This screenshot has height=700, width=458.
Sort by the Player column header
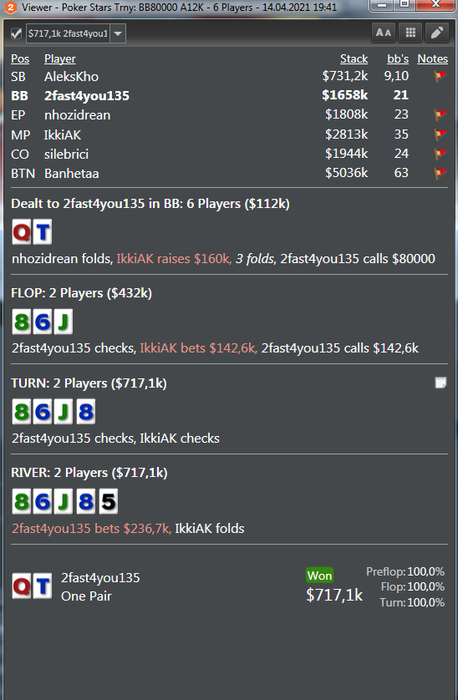60,59
